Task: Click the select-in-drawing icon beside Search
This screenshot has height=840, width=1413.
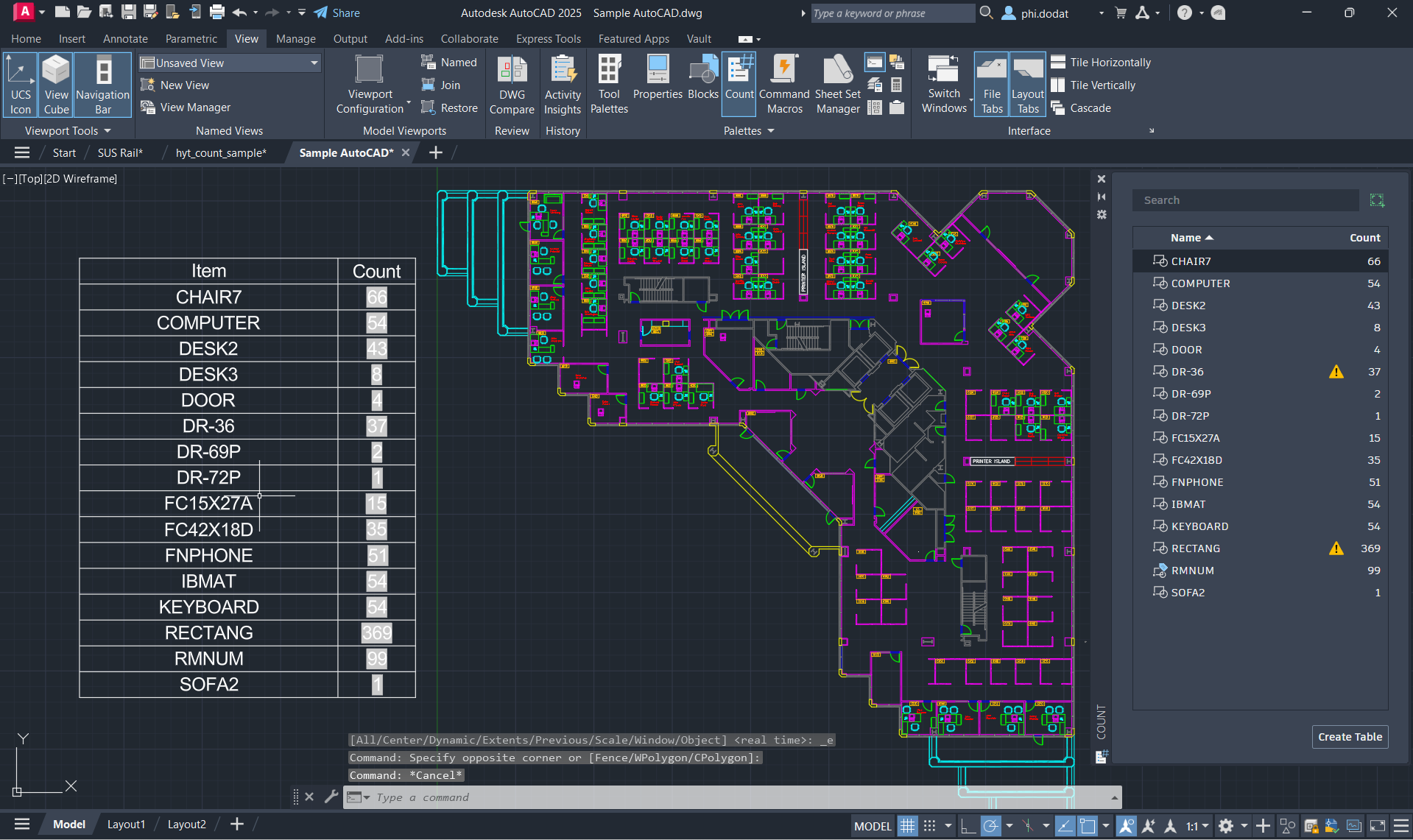Action: [1377, 200]
